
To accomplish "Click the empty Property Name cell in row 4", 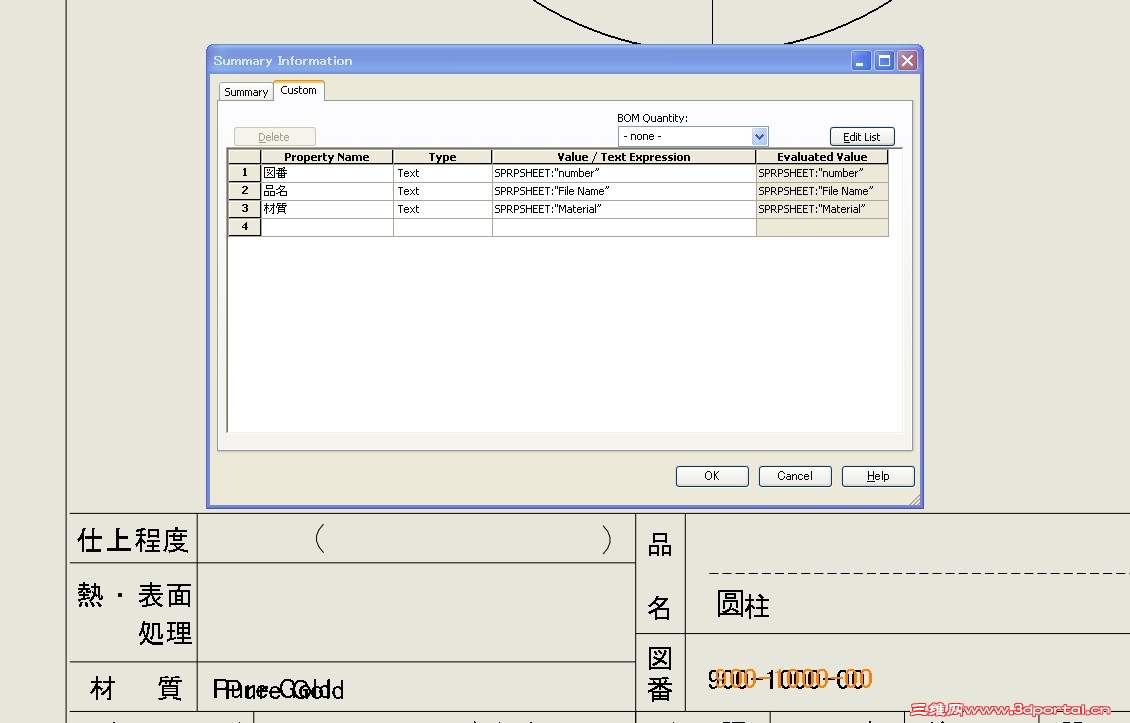I will [x=327, y=227].
